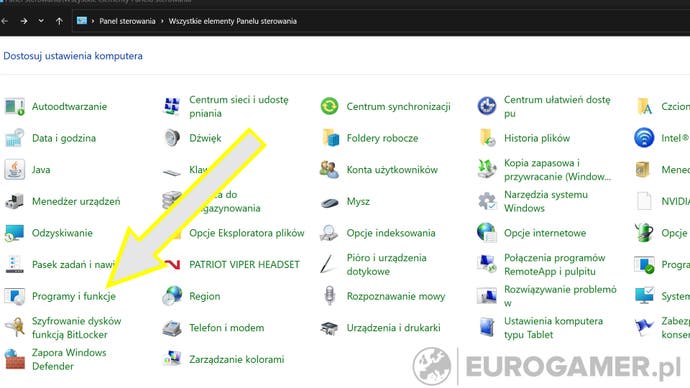The image size is (690, 388).
Task: Open the Centrum synchronizacji green icon
Action: click(x=329, y=106)
